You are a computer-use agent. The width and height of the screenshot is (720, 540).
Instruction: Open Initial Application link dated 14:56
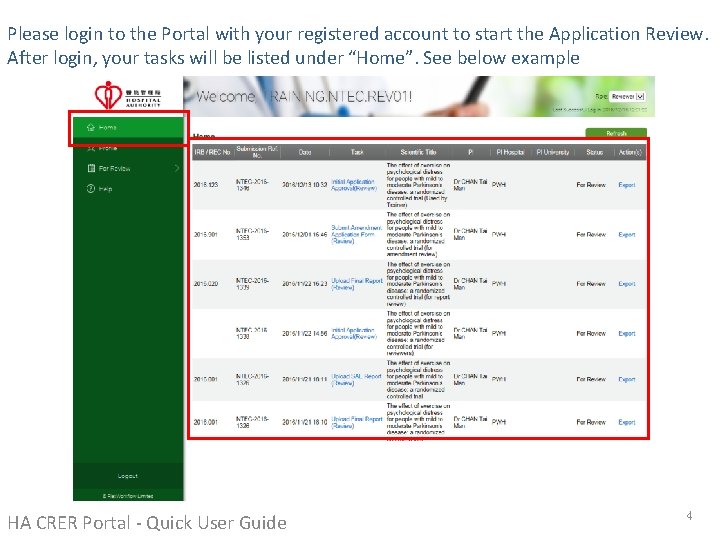pyautogui.click(x=354, y=333)
